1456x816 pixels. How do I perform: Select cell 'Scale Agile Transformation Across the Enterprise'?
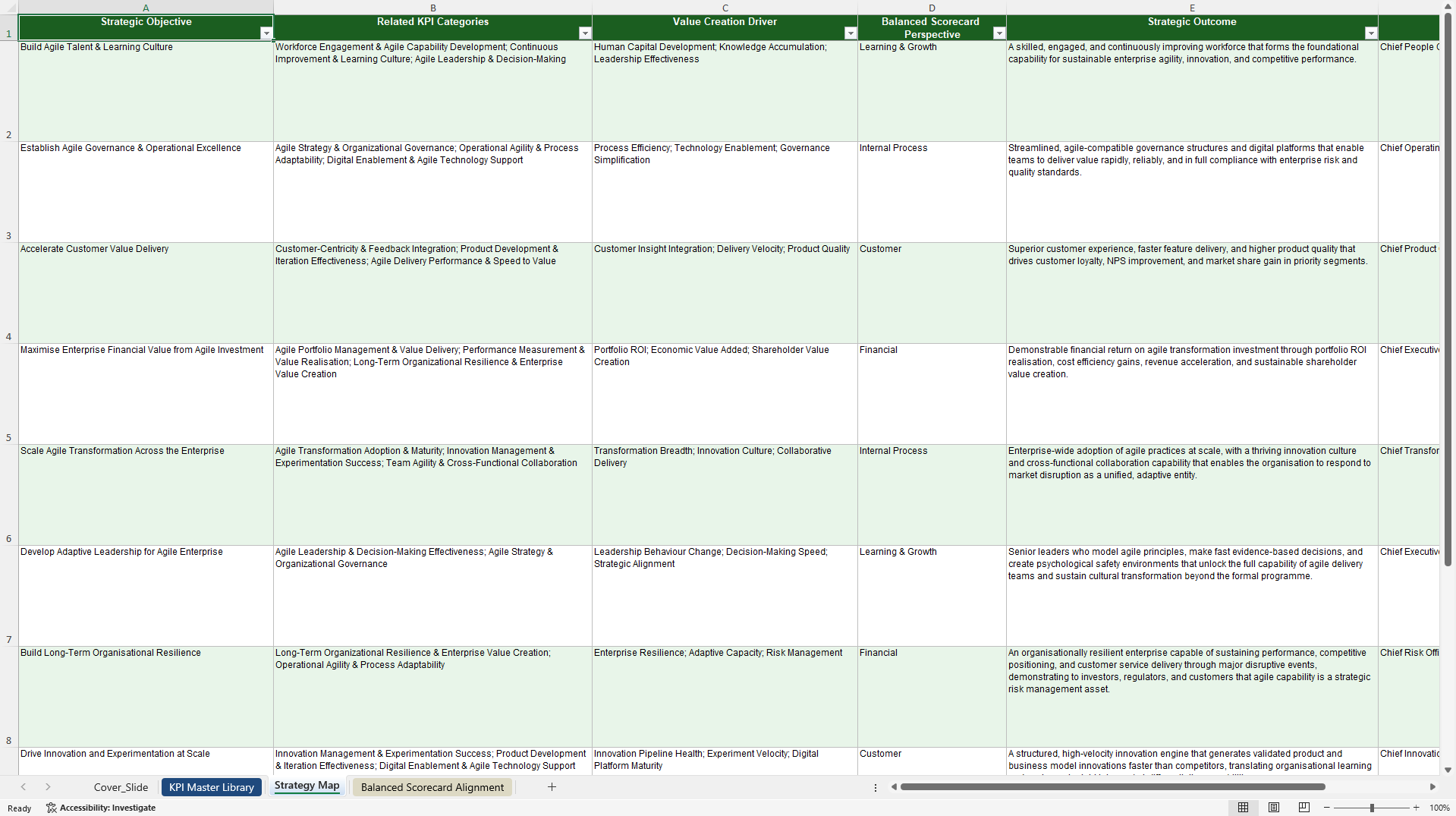tap(146, 495)
